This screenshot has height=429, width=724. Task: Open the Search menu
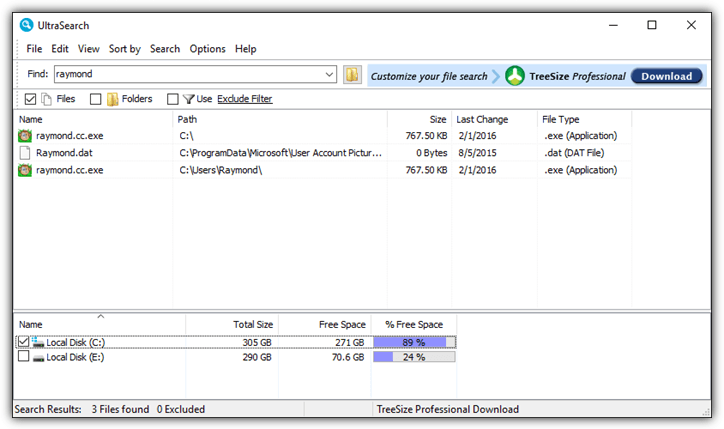click(x=165, y=49)
